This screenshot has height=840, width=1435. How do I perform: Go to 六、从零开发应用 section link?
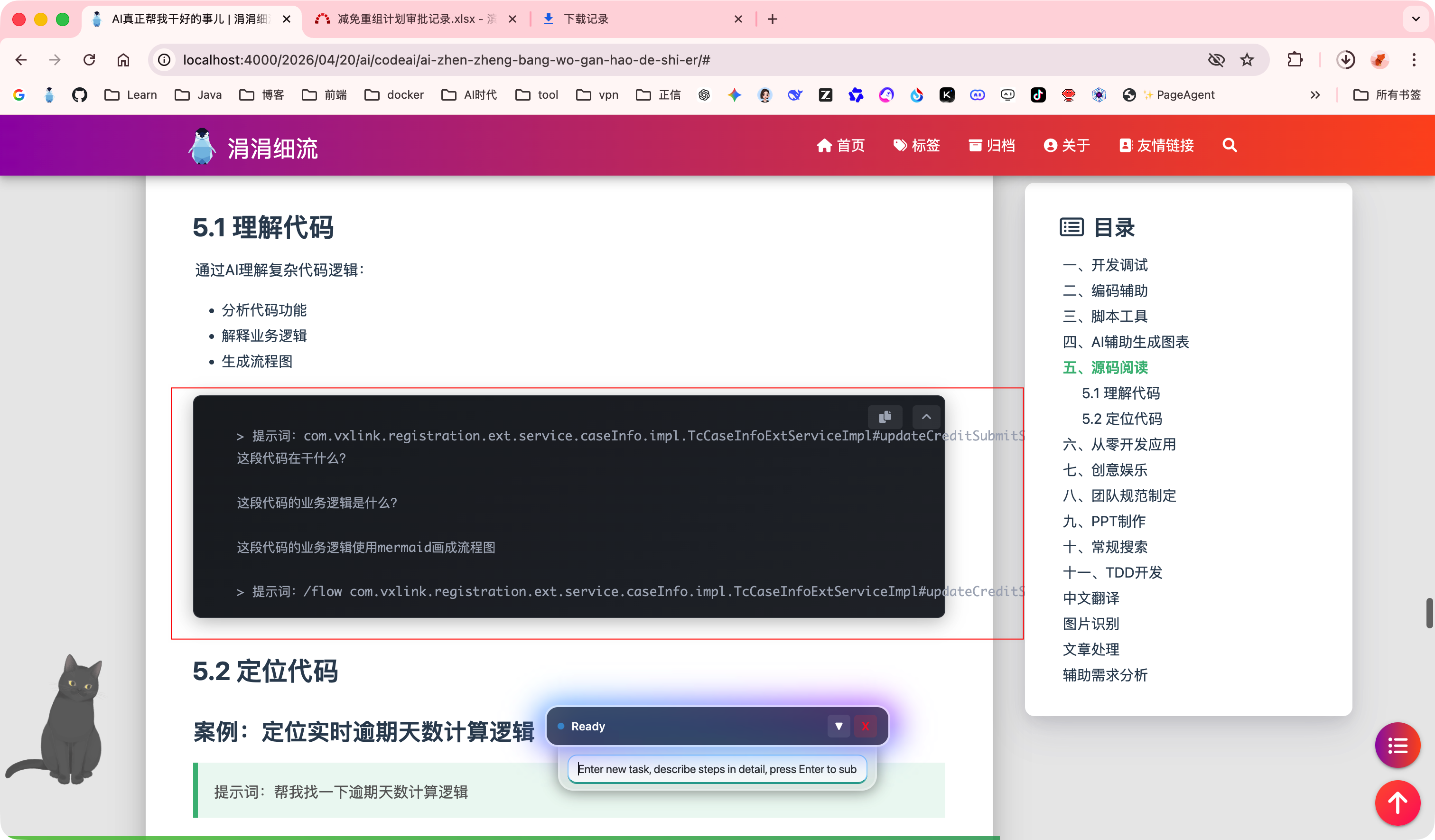pos(1119,444)
